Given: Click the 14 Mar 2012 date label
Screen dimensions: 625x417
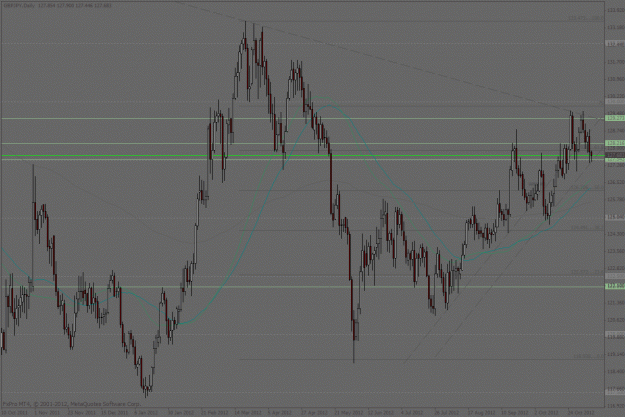Looking at the screenshot, I should [248, 413].
